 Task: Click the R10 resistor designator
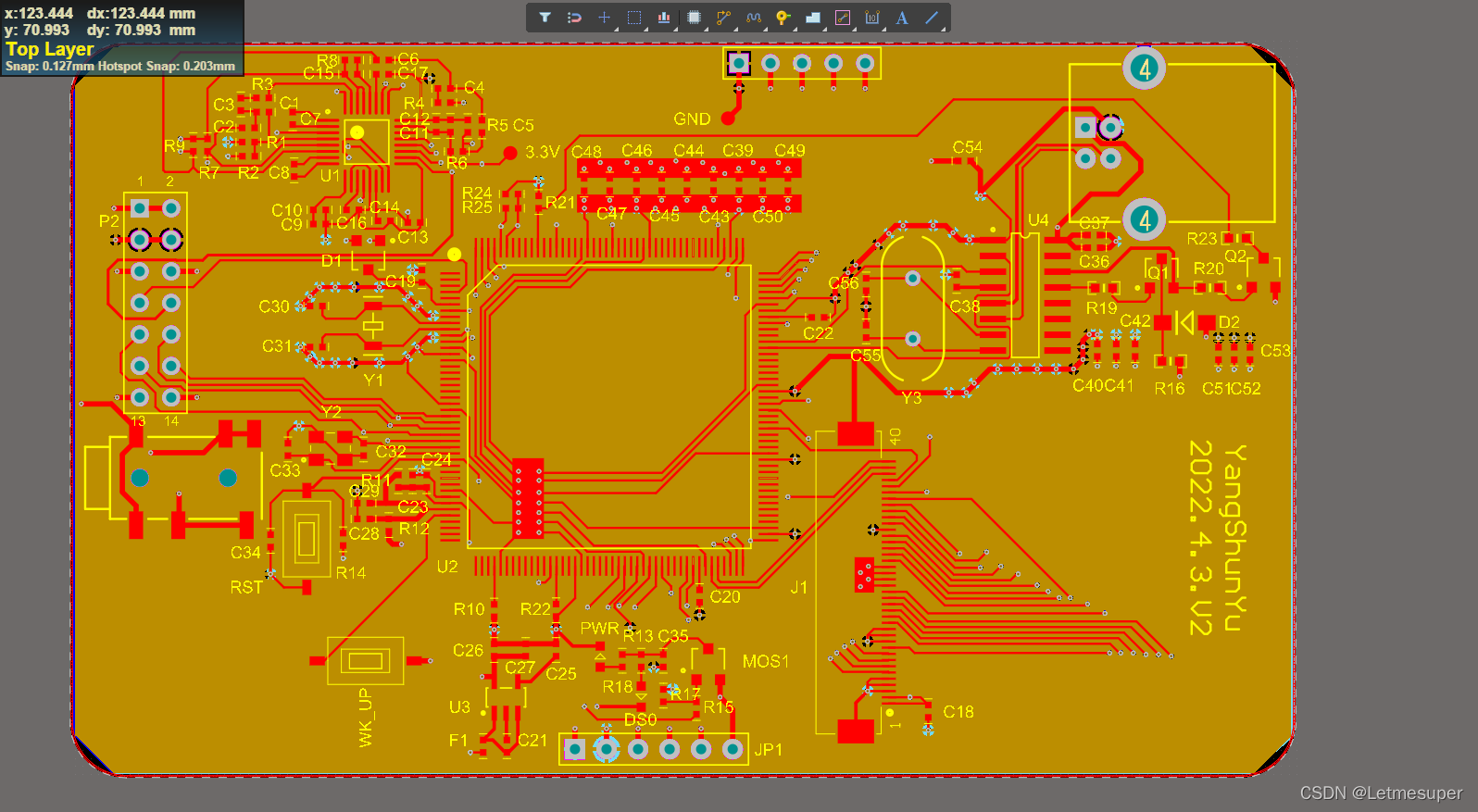point(469,609)
